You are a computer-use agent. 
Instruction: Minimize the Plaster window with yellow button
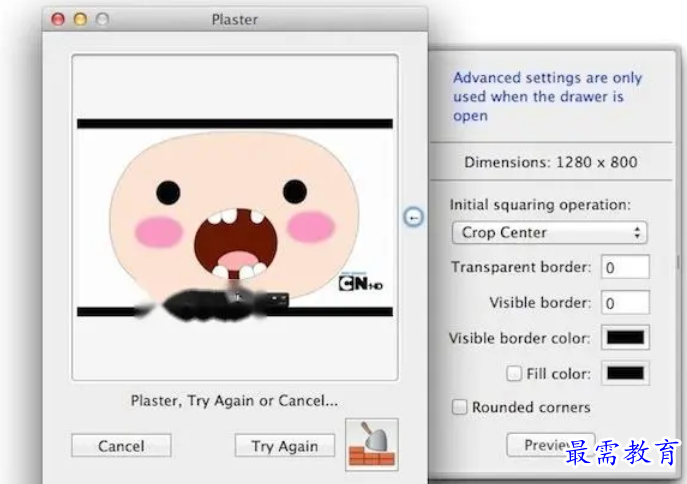click(80, 19)
